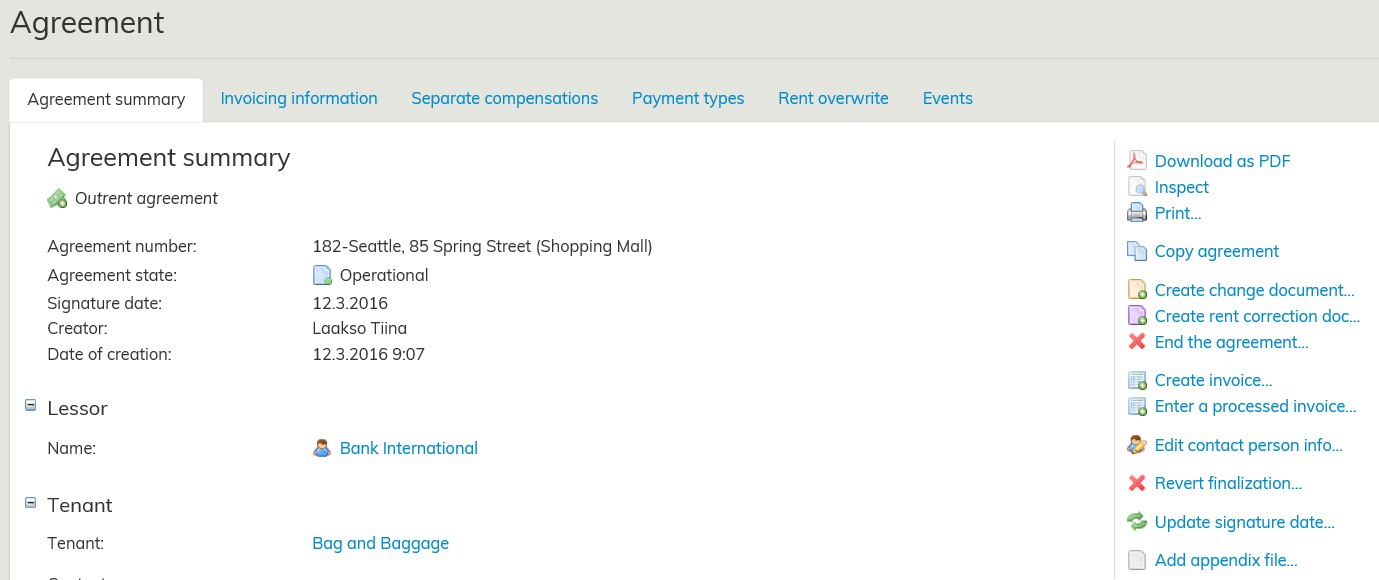Click the printer icon for Print

[1137, 213]
